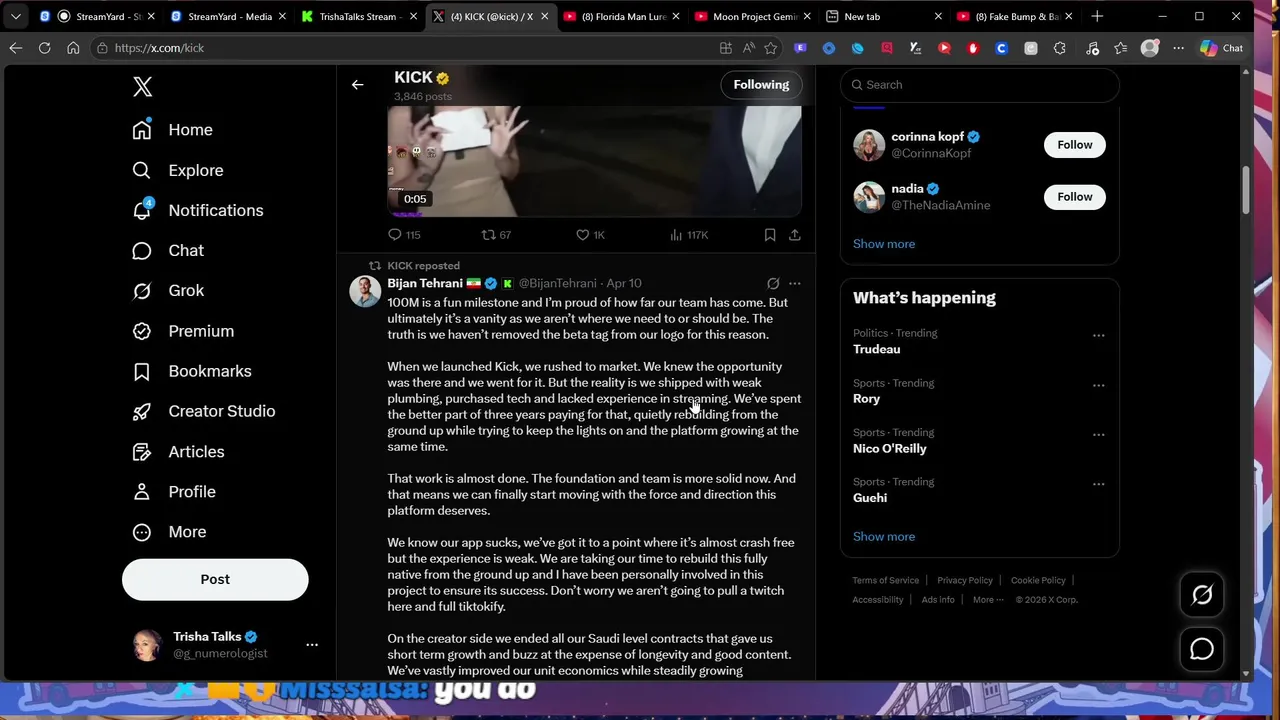Screen dimensions: 1280x720
Task: Open options for Nico O'Reilly trend
Action: (1098, 435)
